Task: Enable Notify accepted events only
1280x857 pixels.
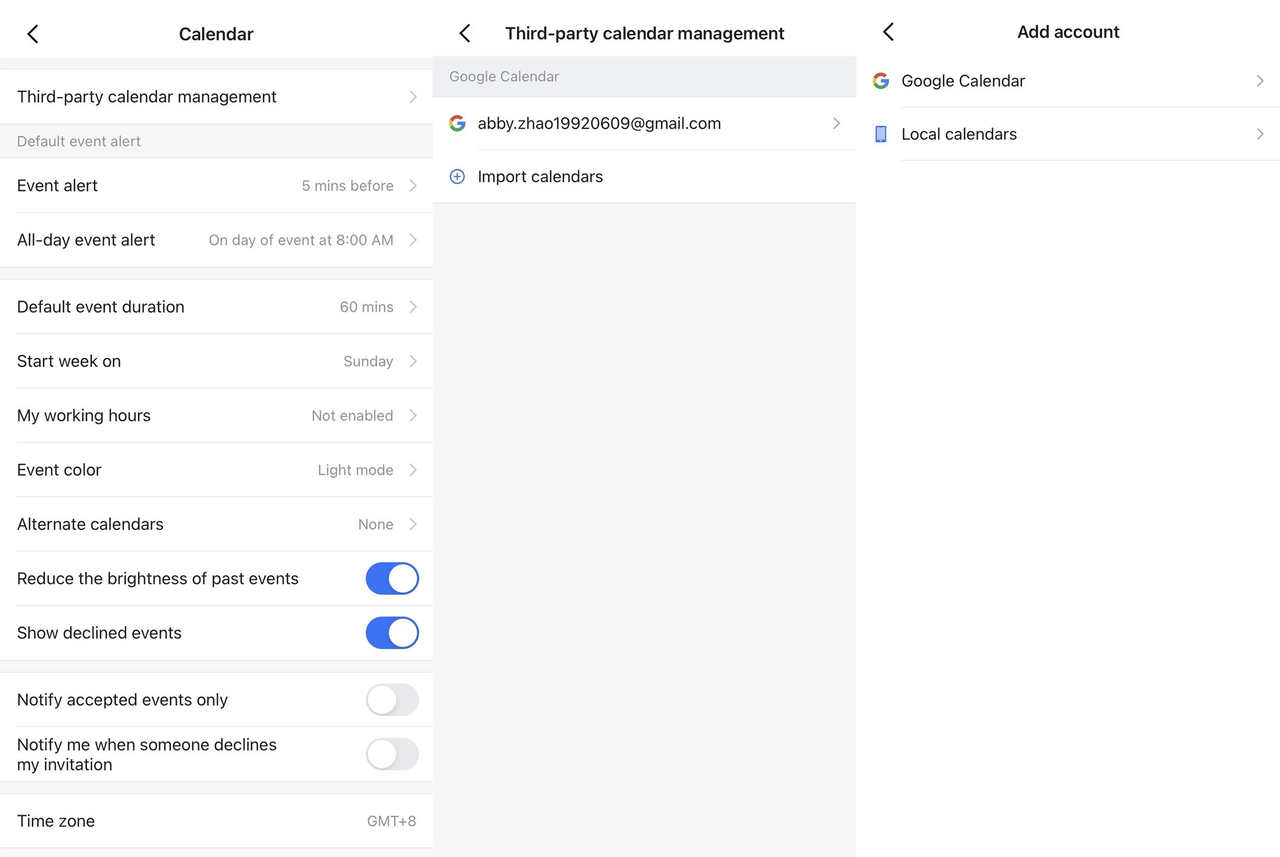Action: pyautogui.click(x=392, y=700)
